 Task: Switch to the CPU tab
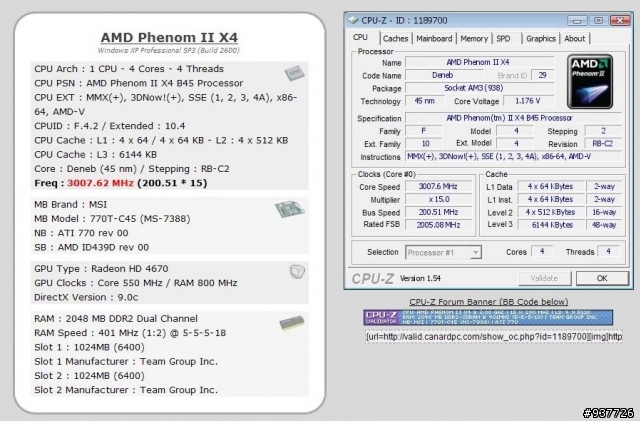tap(360, 38)
